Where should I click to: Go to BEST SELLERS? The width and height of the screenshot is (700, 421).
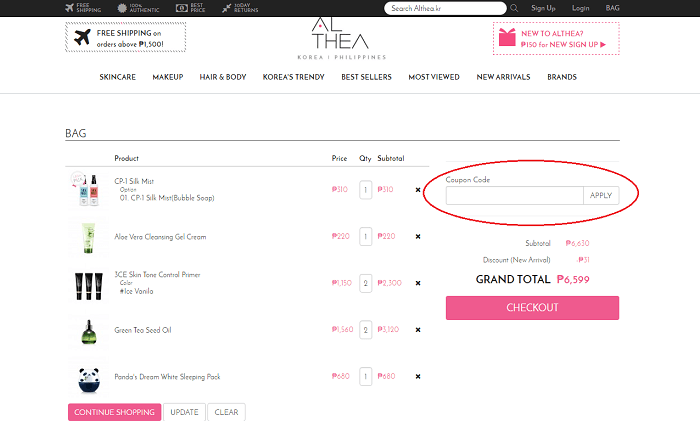pos(366,77)
